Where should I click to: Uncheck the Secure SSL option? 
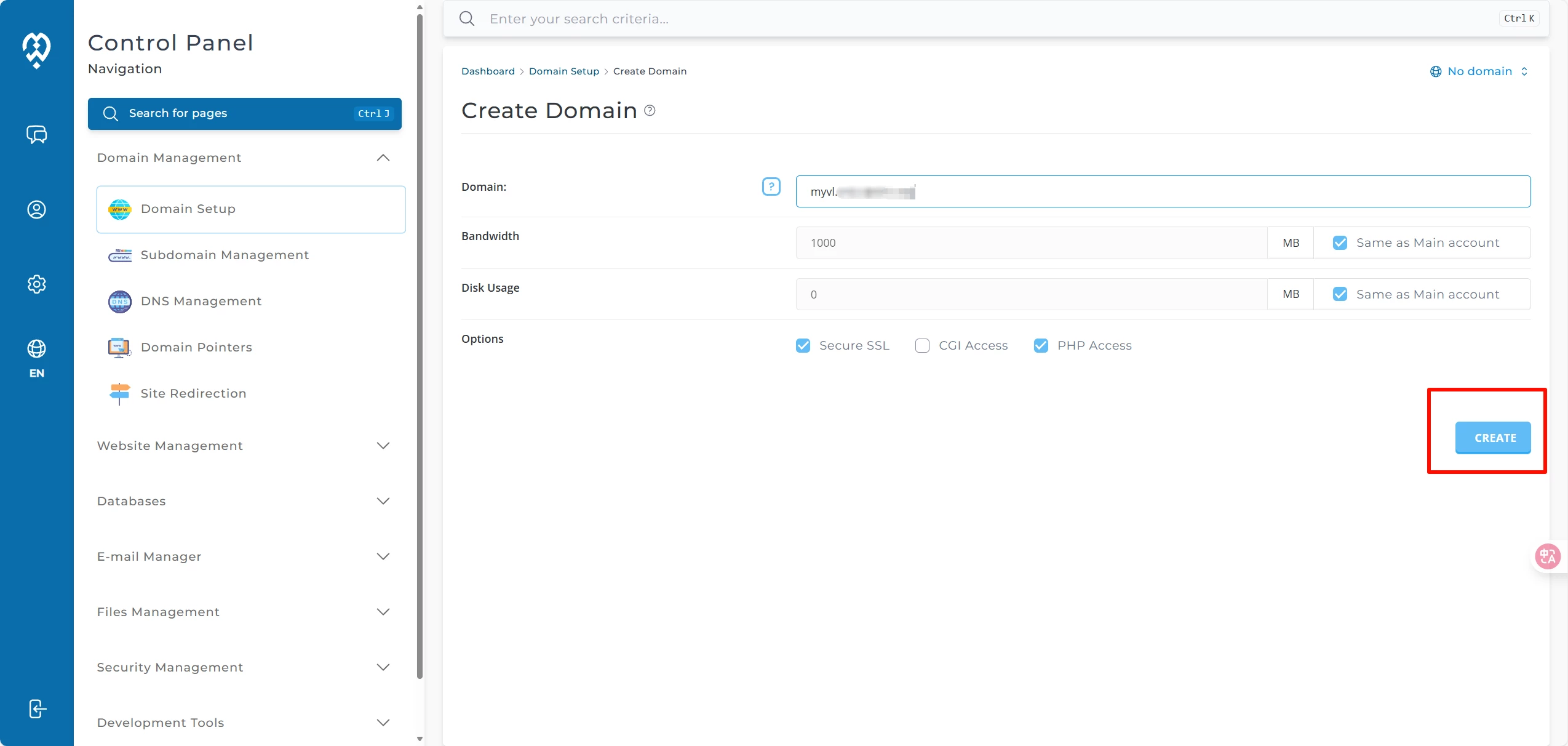803,346
